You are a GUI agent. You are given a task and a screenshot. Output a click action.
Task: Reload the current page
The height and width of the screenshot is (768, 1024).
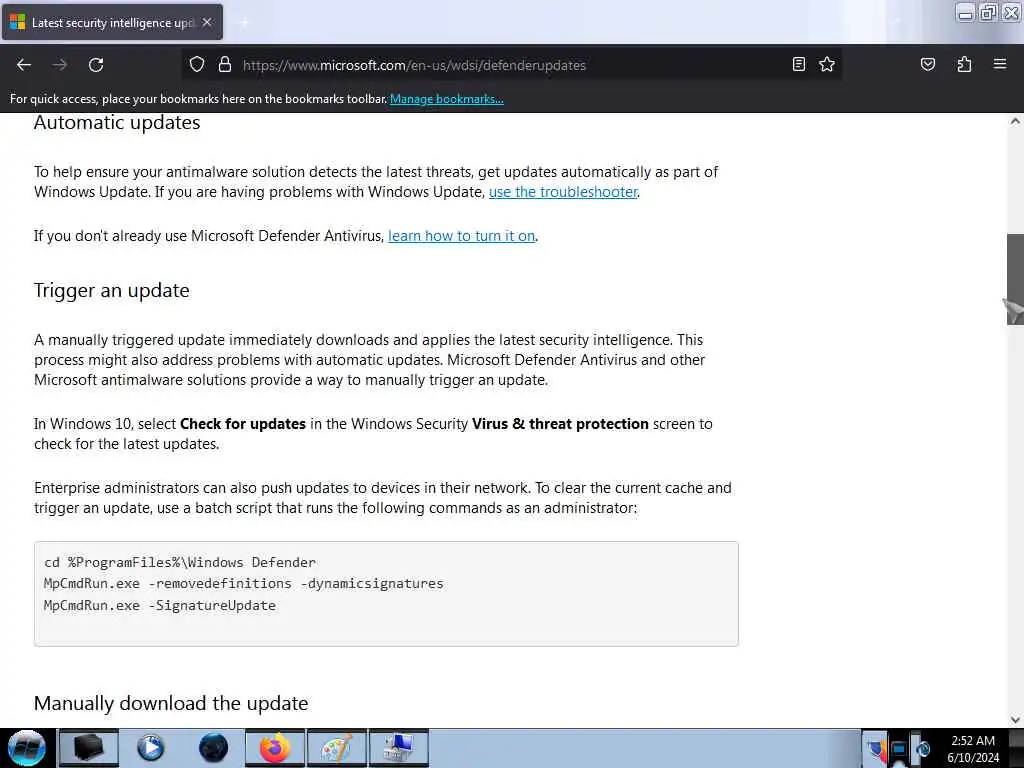tap(96, 65)
